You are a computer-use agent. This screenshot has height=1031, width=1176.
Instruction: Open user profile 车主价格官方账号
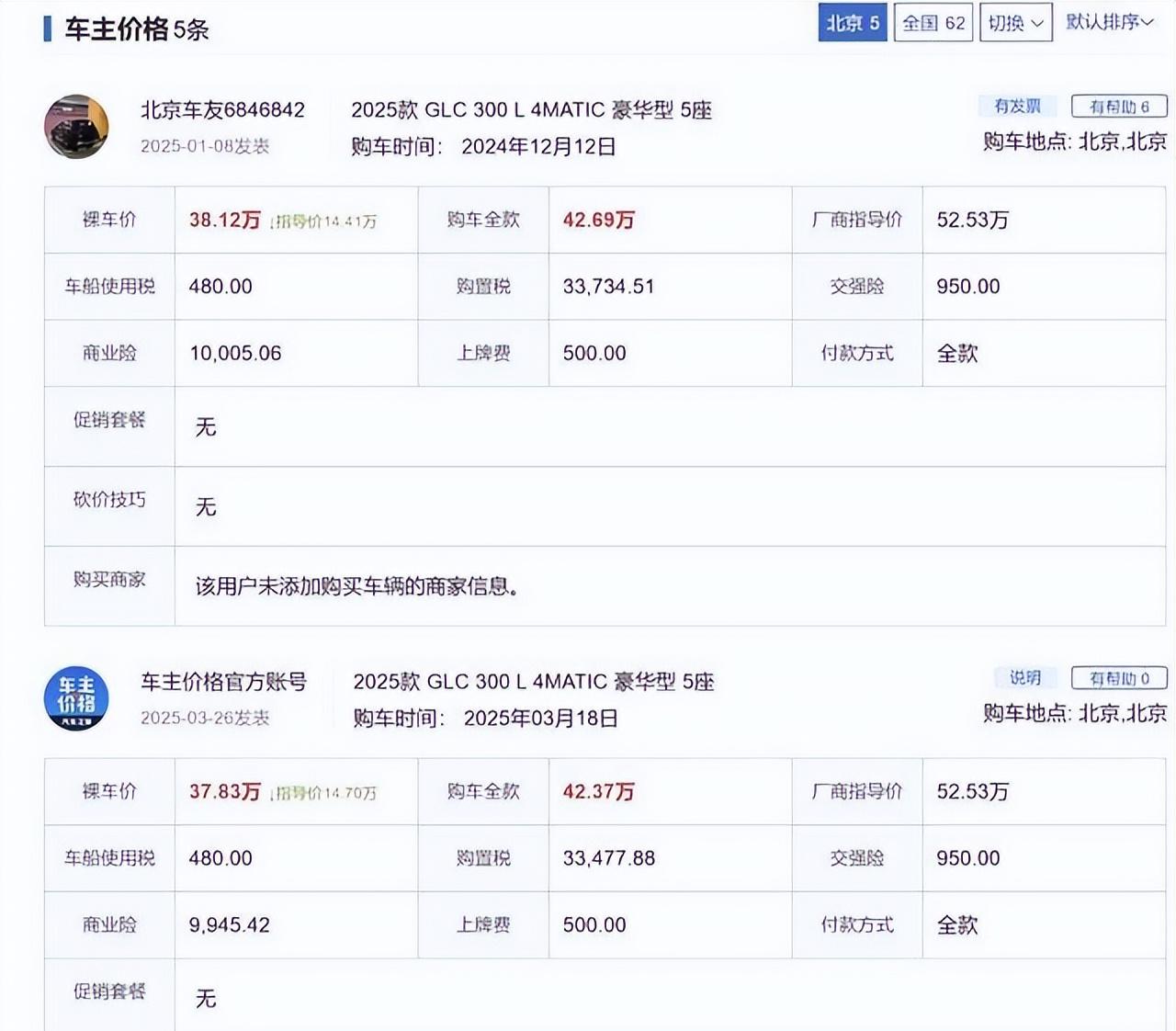(x=223, y=682)
